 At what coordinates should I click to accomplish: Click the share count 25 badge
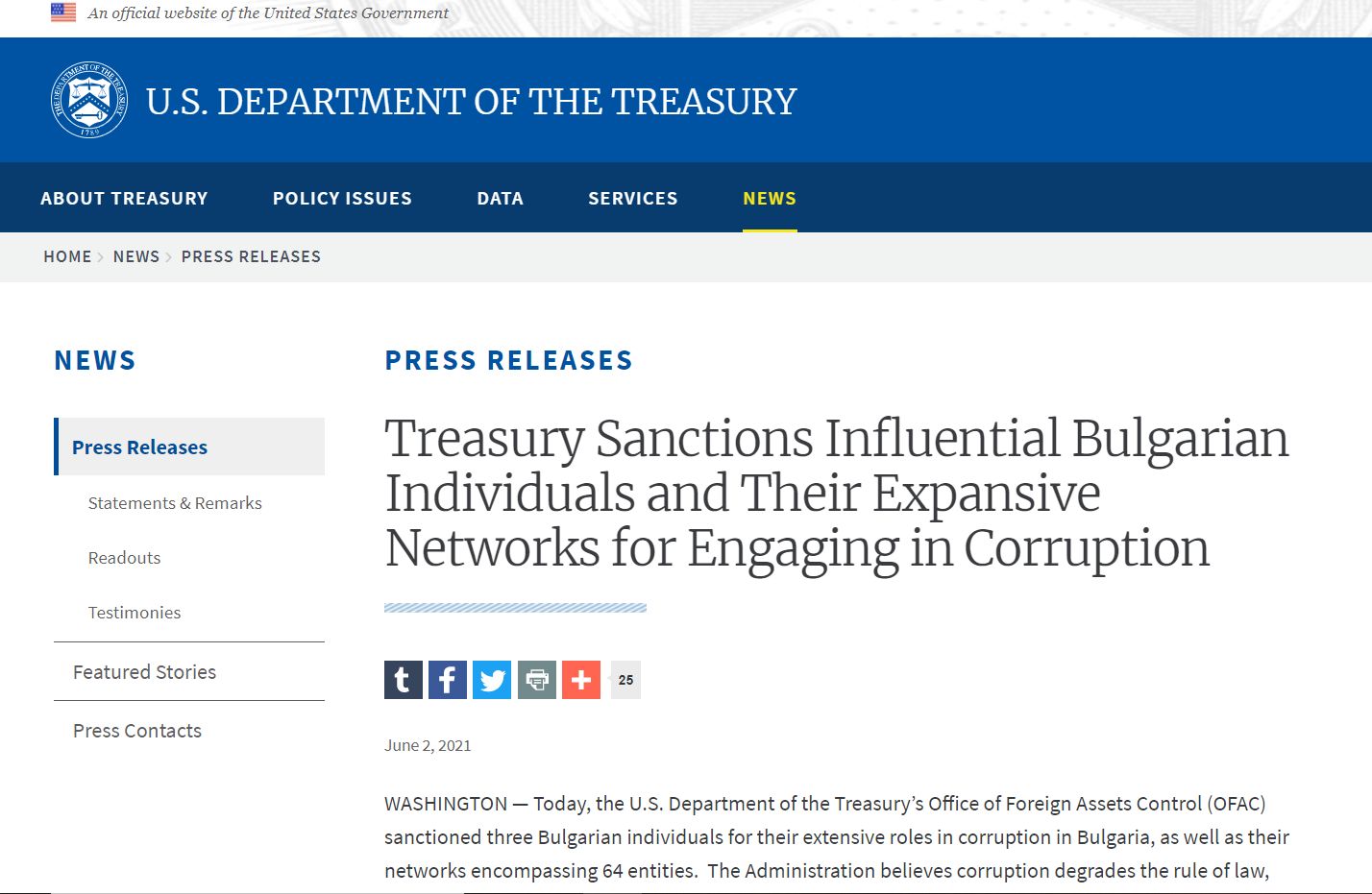(x=625, y=680)
